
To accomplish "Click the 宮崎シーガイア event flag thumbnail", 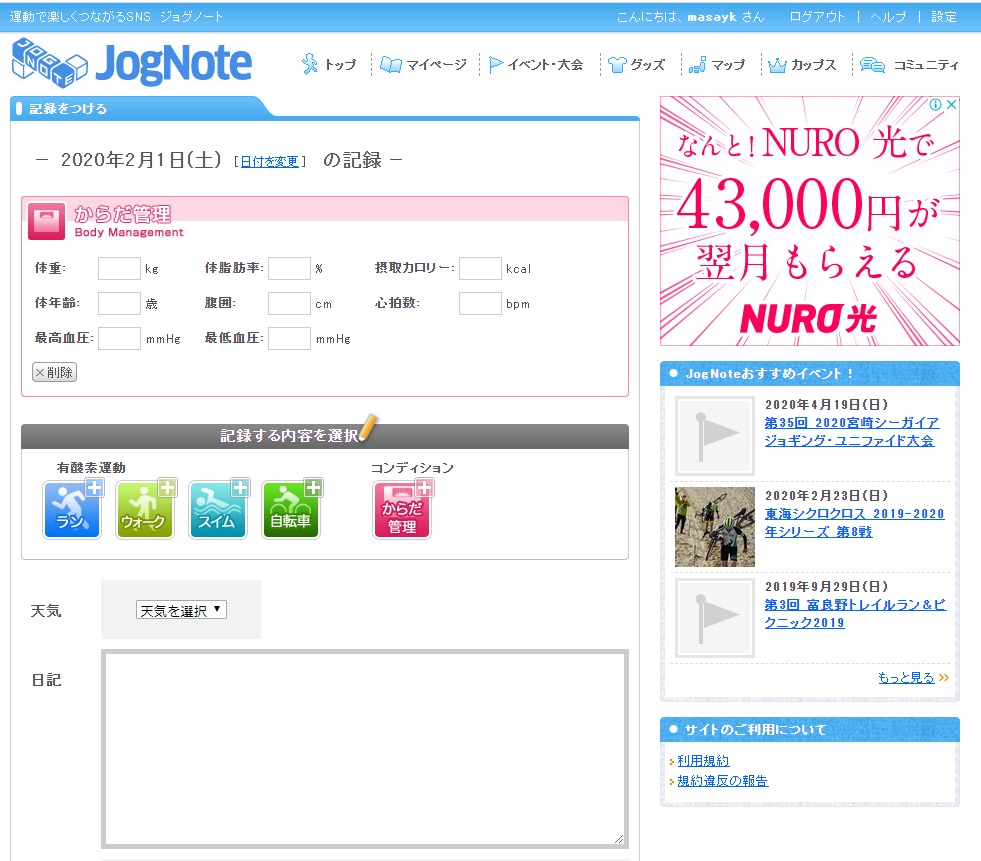I will 715,436.
